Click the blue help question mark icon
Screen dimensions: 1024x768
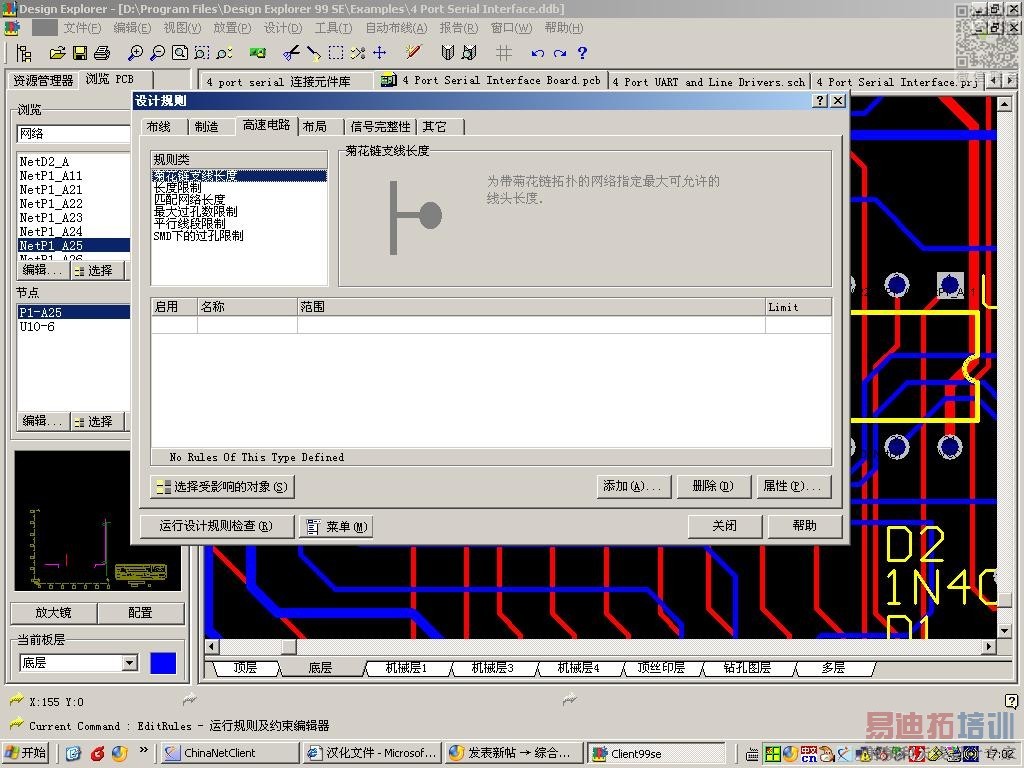(x=582, y=53)
